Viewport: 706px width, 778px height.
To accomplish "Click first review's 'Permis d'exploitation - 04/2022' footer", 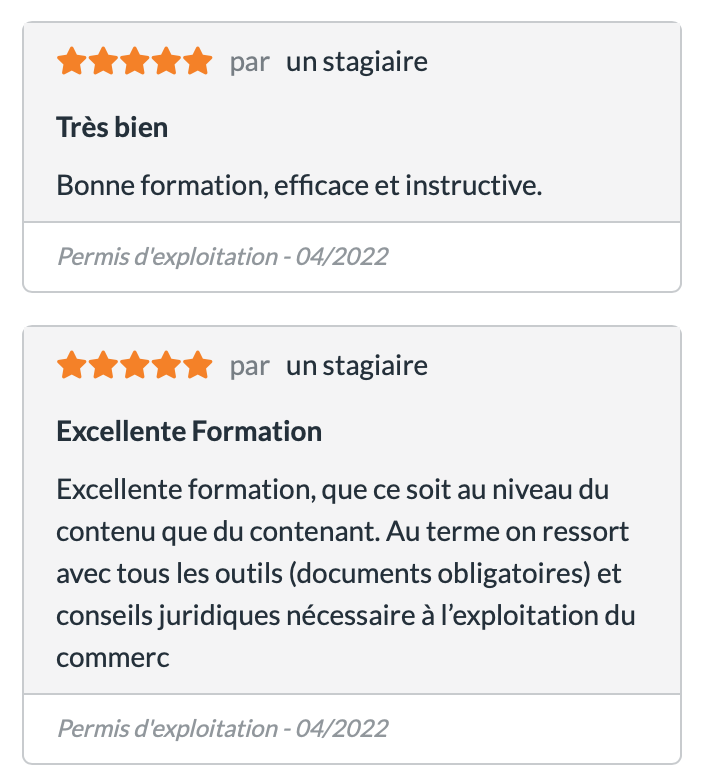I will point(222,257).
